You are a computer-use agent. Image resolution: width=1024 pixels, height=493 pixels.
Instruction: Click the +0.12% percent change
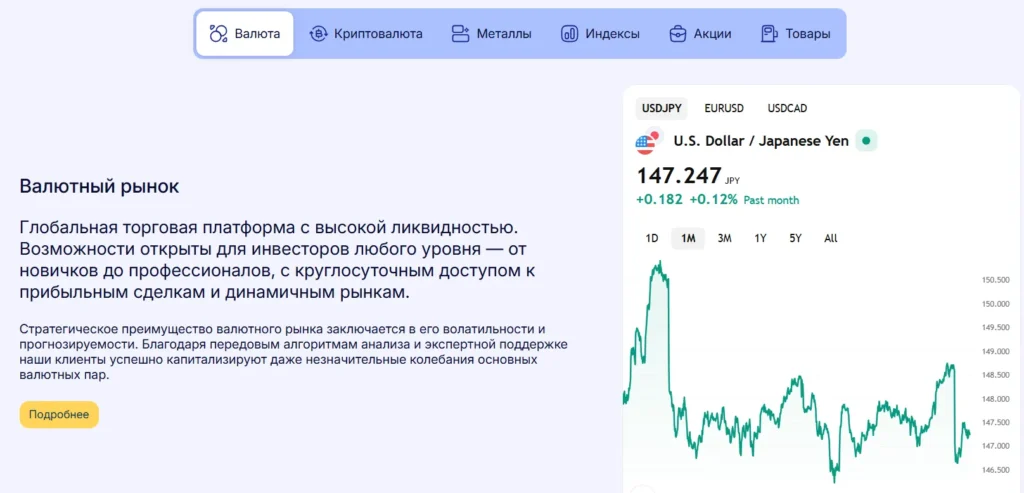point(713,200)
